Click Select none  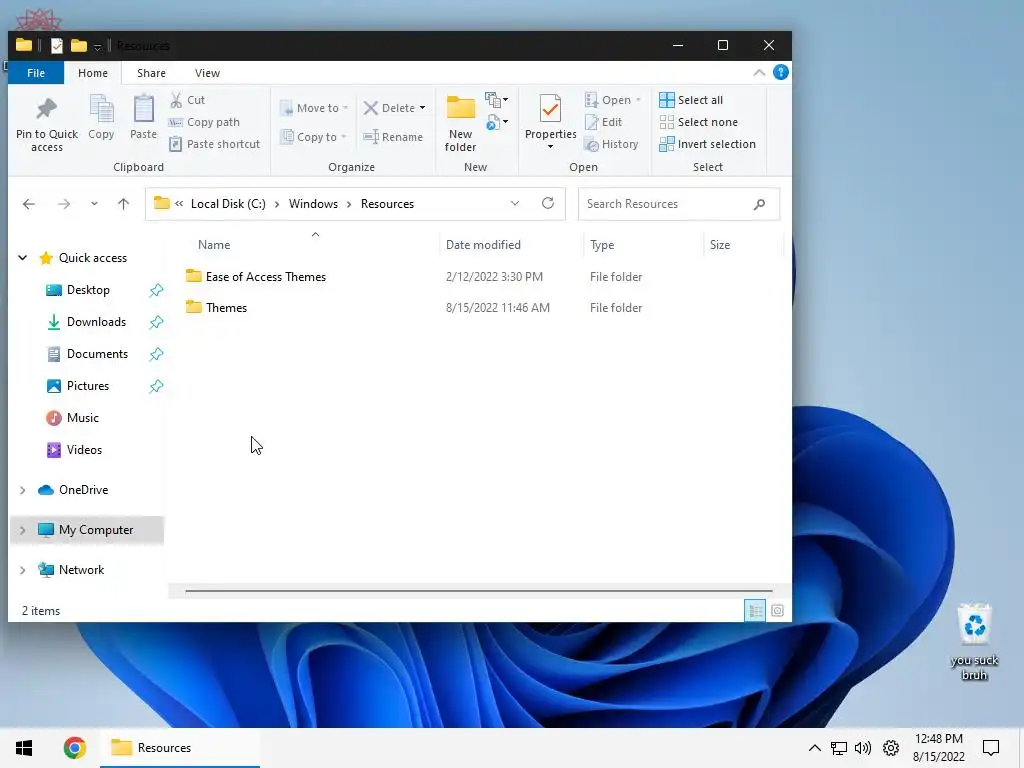[x=698, y=122]
